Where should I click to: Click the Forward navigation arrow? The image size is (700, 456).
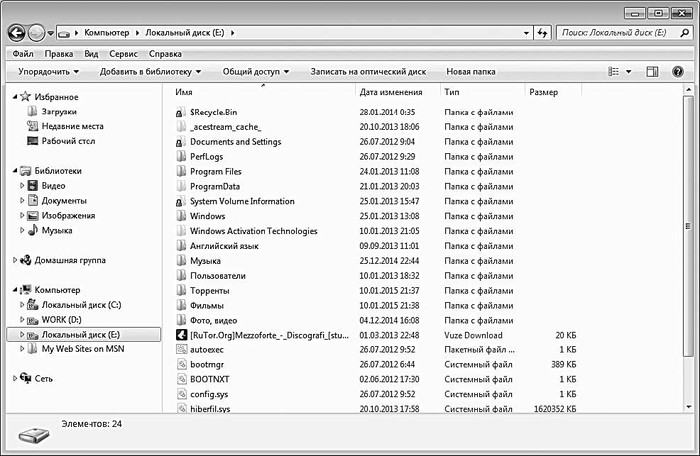pyautogui.click(x=36, y=33)
